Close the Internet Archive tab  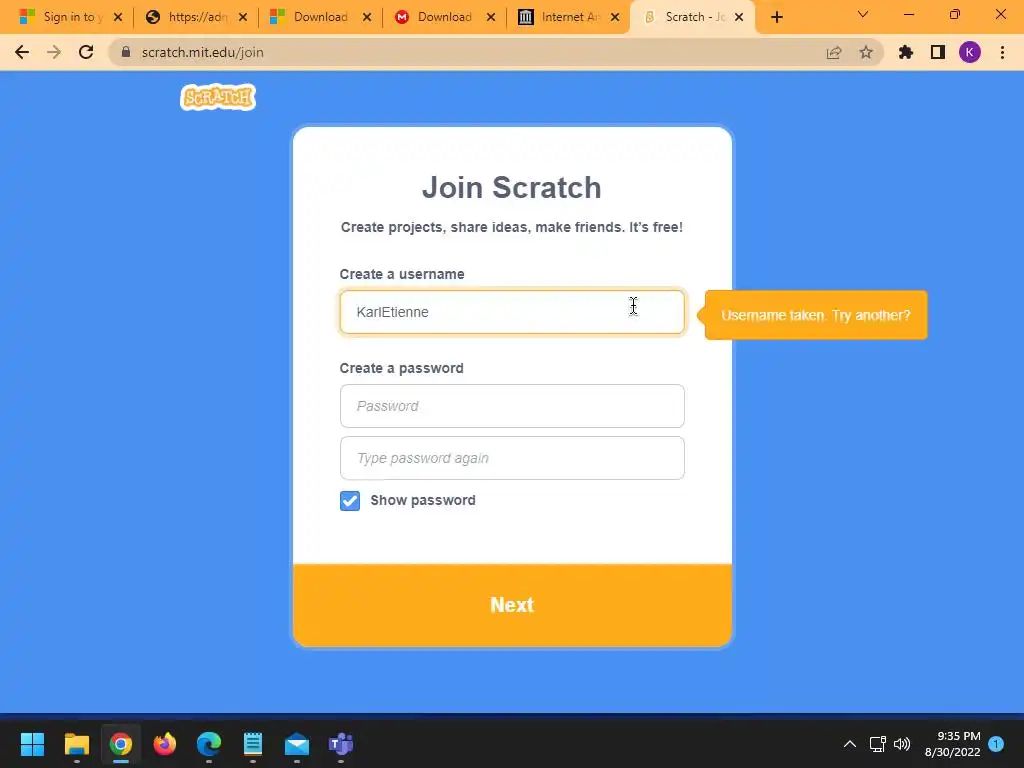point(615,17)
